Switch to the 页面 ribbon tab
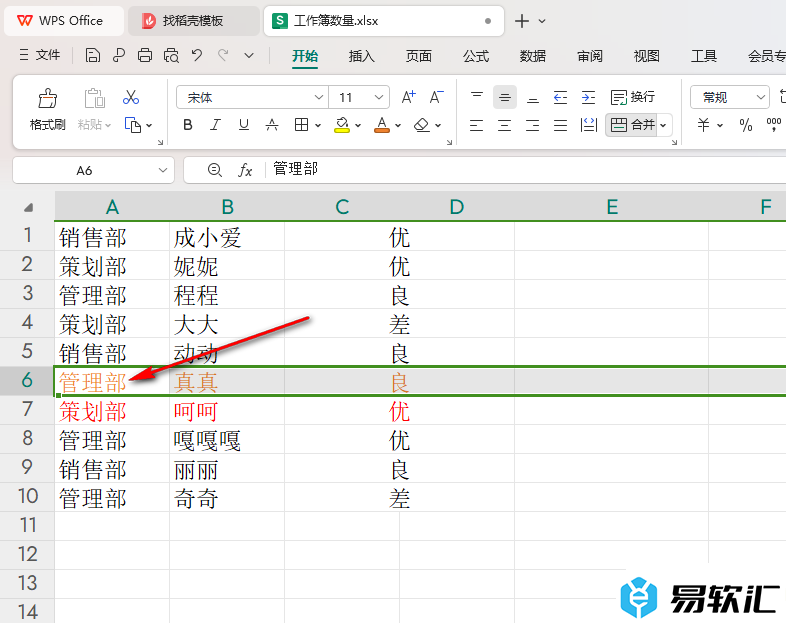The image size is (786, 623). pyautogui.click(x=419, y=56)
